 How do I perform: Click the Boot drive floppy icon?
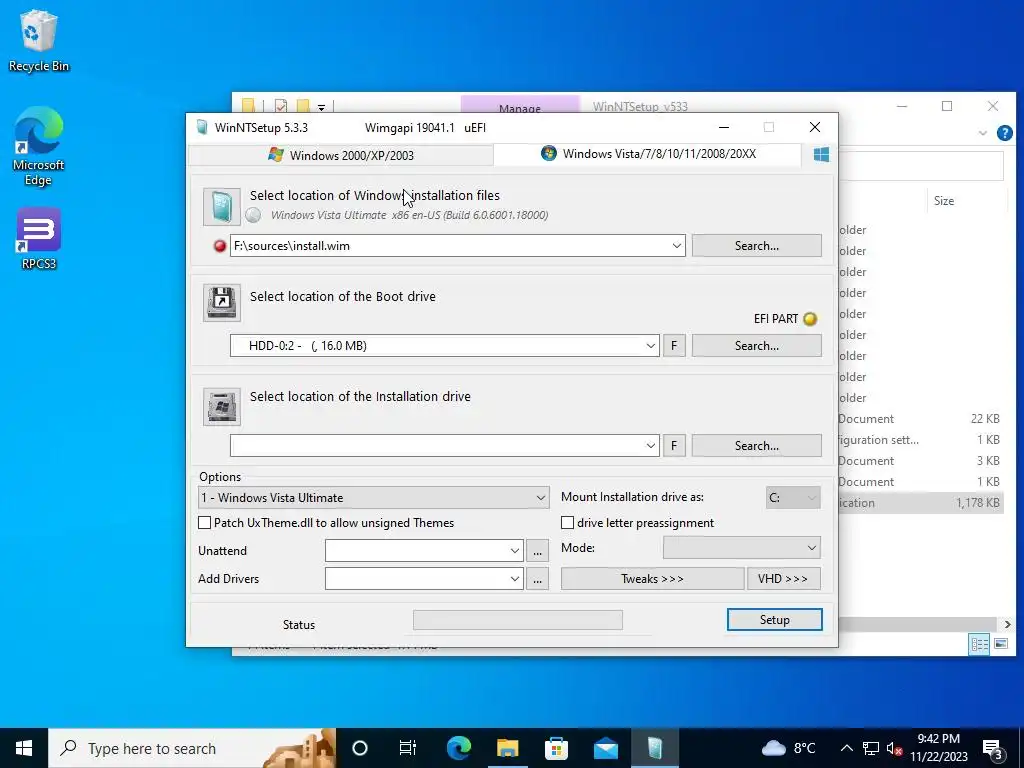(x=221, y=303)
